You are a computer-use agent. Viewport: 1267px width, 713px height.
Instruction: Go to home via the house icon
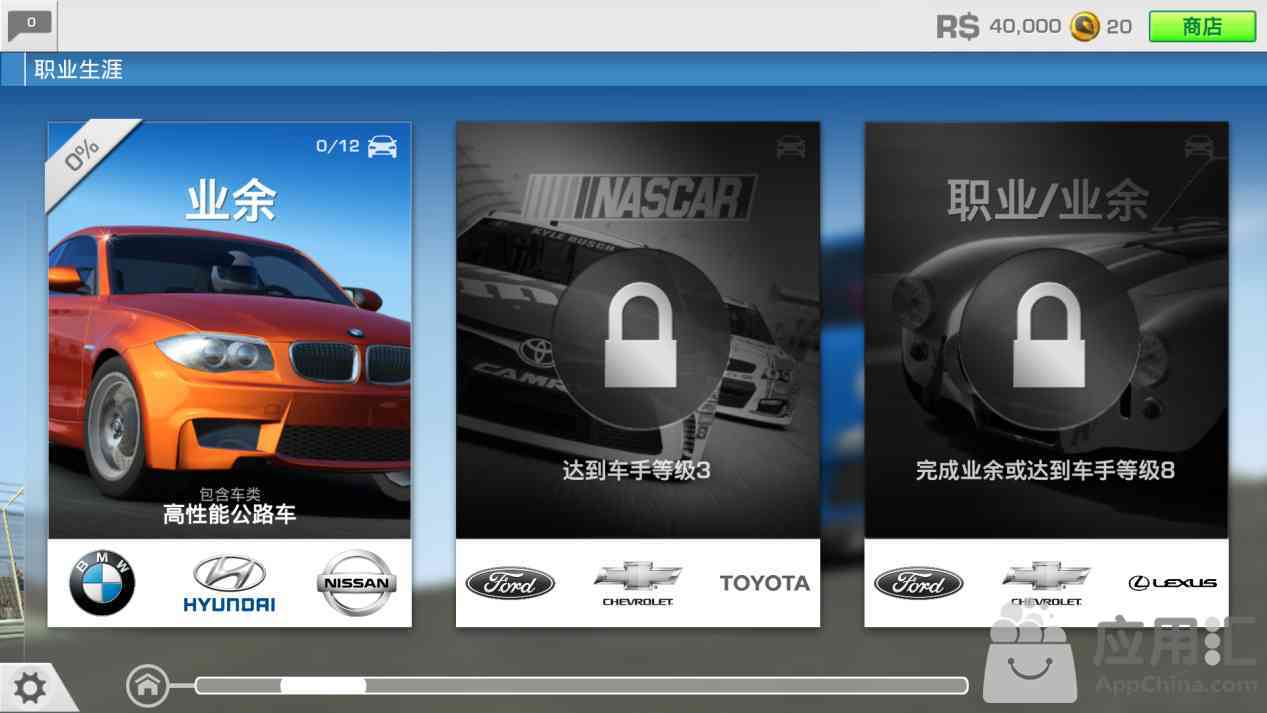coord(147,685)
